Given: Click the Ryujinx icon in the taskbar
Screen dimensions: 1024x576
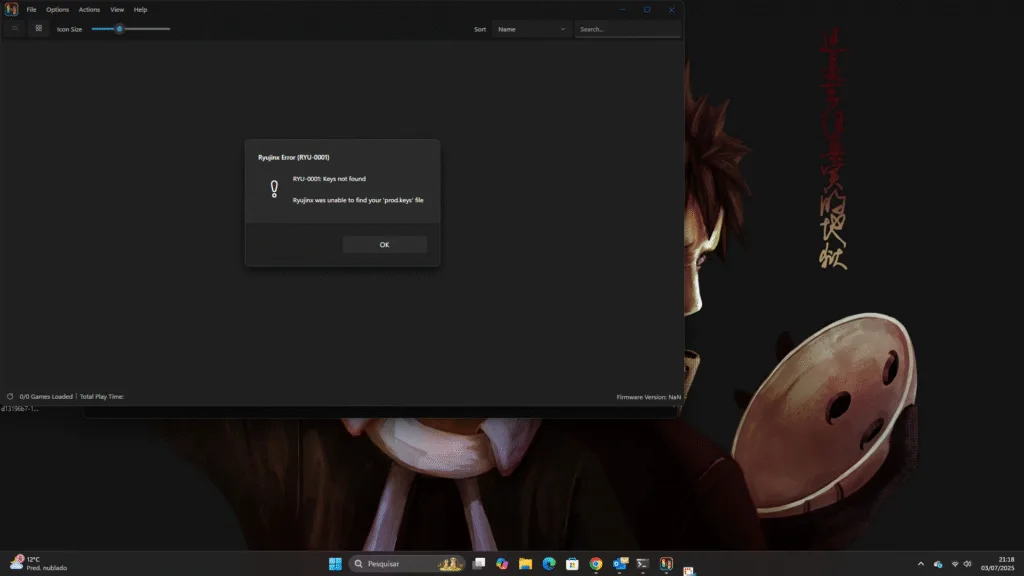Looking at the screenshot, I should click(x=666, y=564).
